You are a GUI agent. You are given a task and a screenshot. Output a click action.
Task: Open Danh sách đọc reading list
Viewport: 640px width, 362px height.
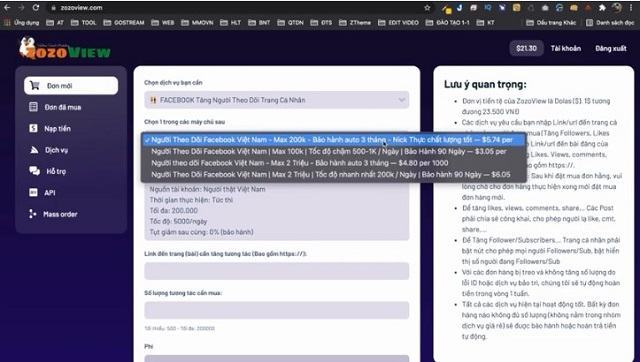pyautogui.click(x=610, y=22)
